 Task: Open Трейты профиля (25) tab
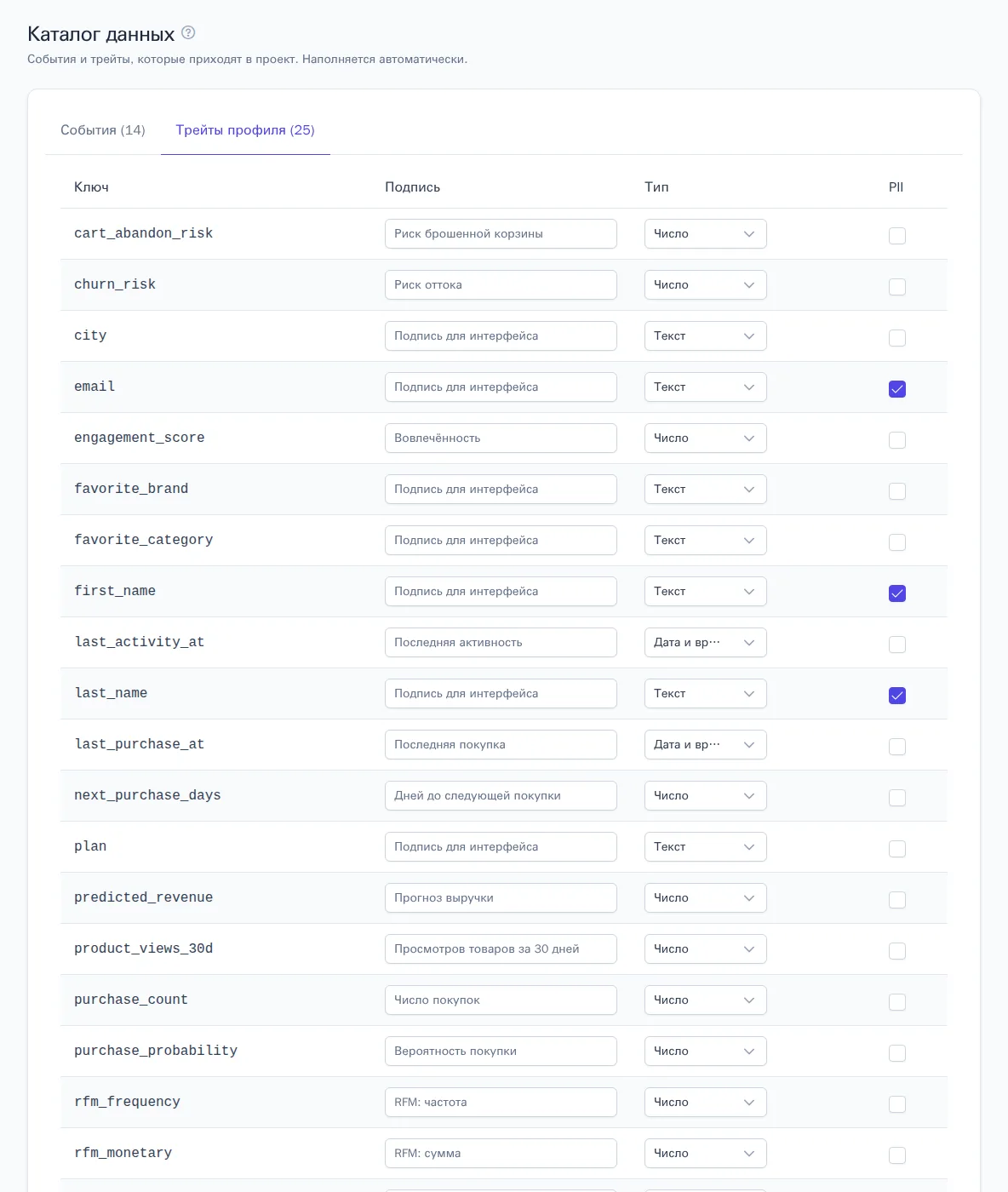click(245, 130)
